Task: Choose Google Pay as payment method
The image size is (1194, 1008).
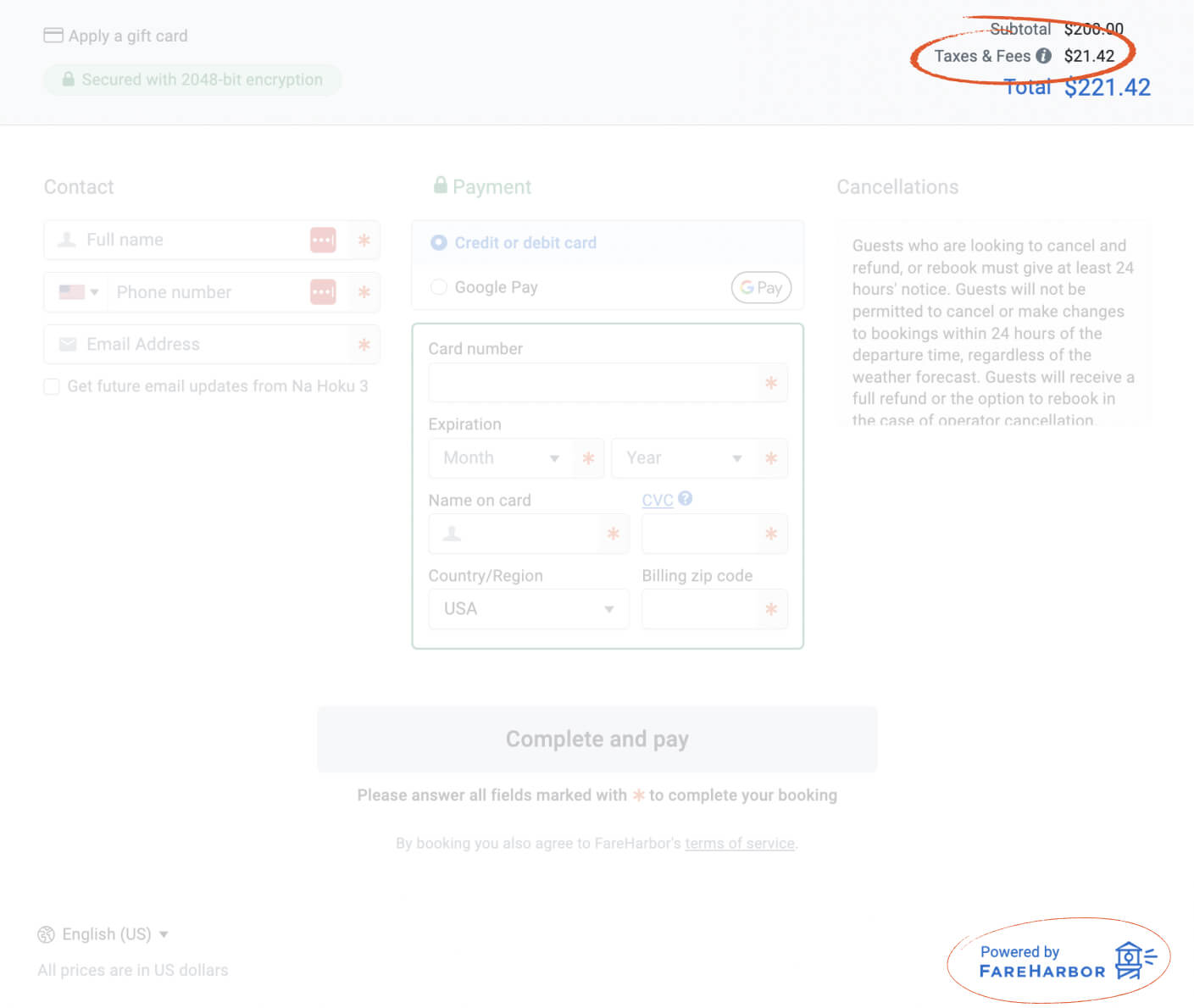Action: click(439, 286)
